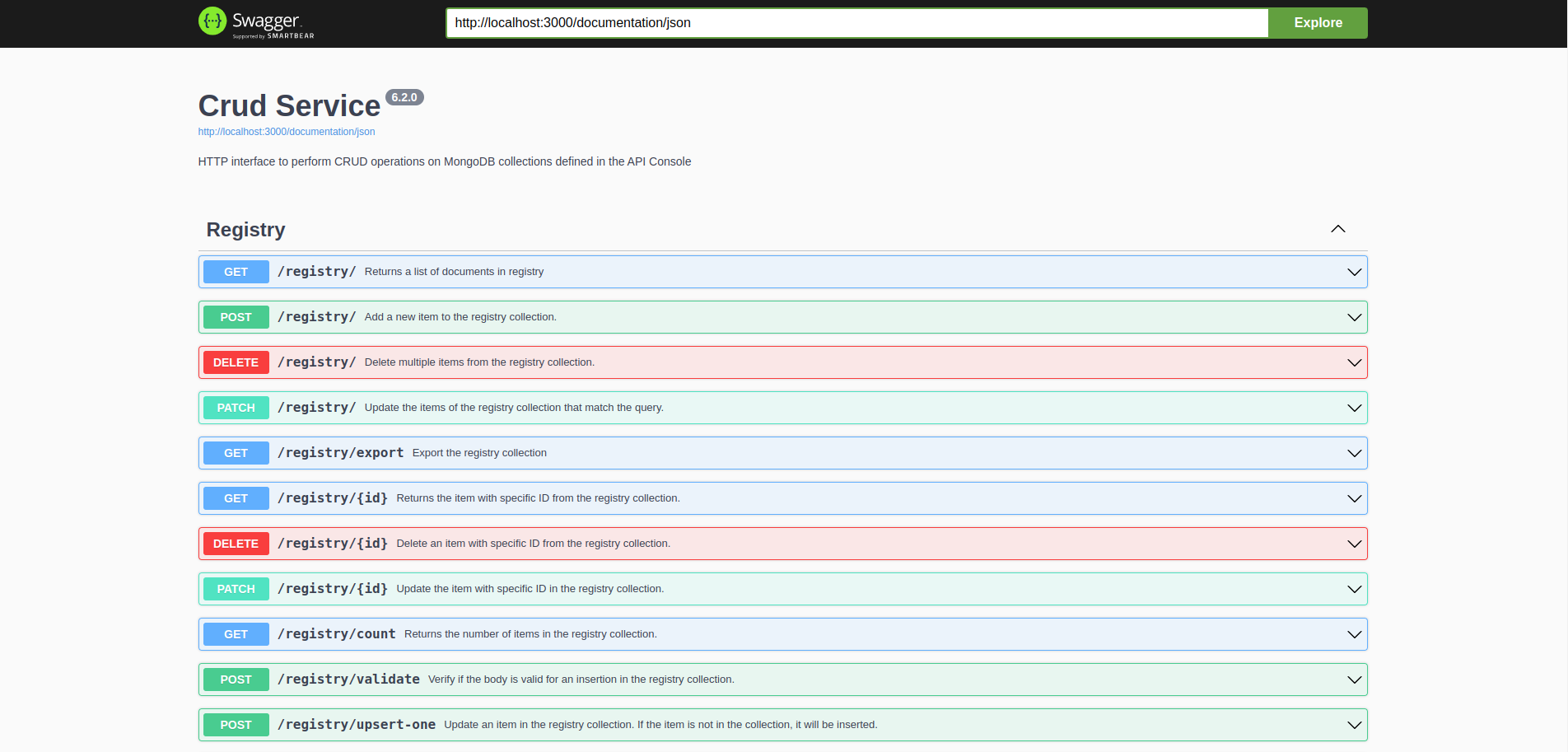Click the Swagger logo icon
The width and height of the screenshot is (1568, 752).
point(212,21)
